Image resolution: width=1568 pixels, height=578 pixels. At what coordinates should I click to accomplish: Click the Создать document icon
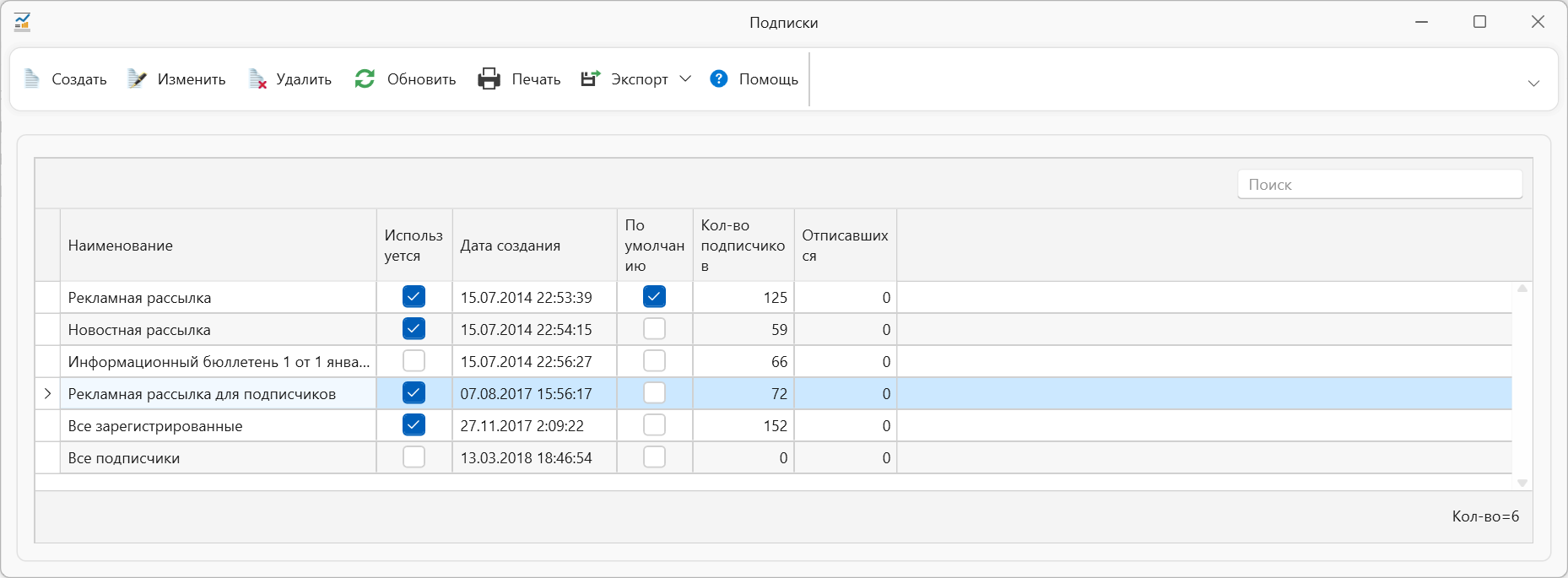(x=32, y=79)
